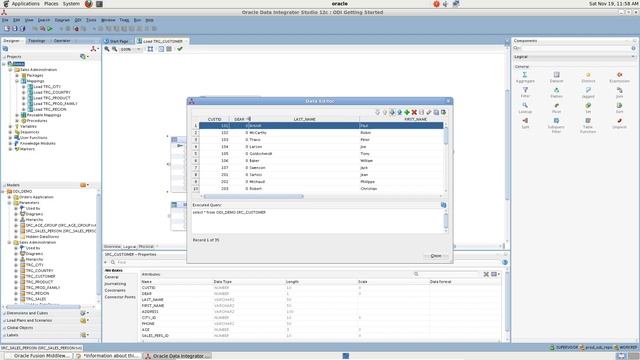Open the File menu

(x=5, y=20)
